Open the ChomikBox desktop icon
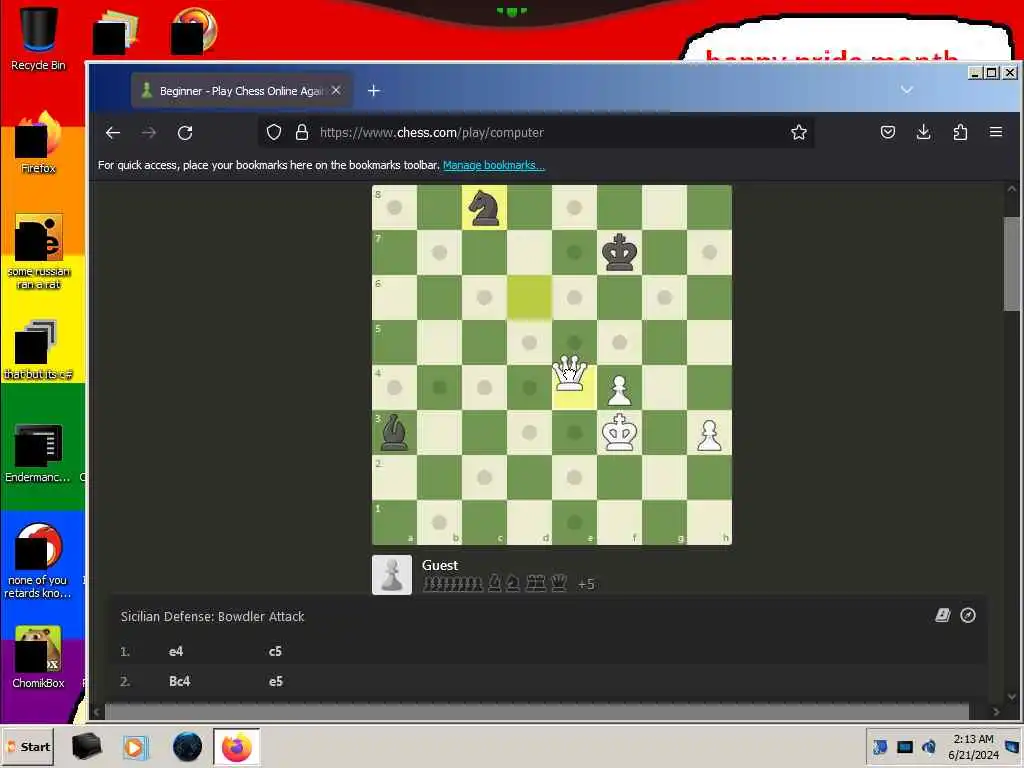1024x768 pixels. [38, 657]
